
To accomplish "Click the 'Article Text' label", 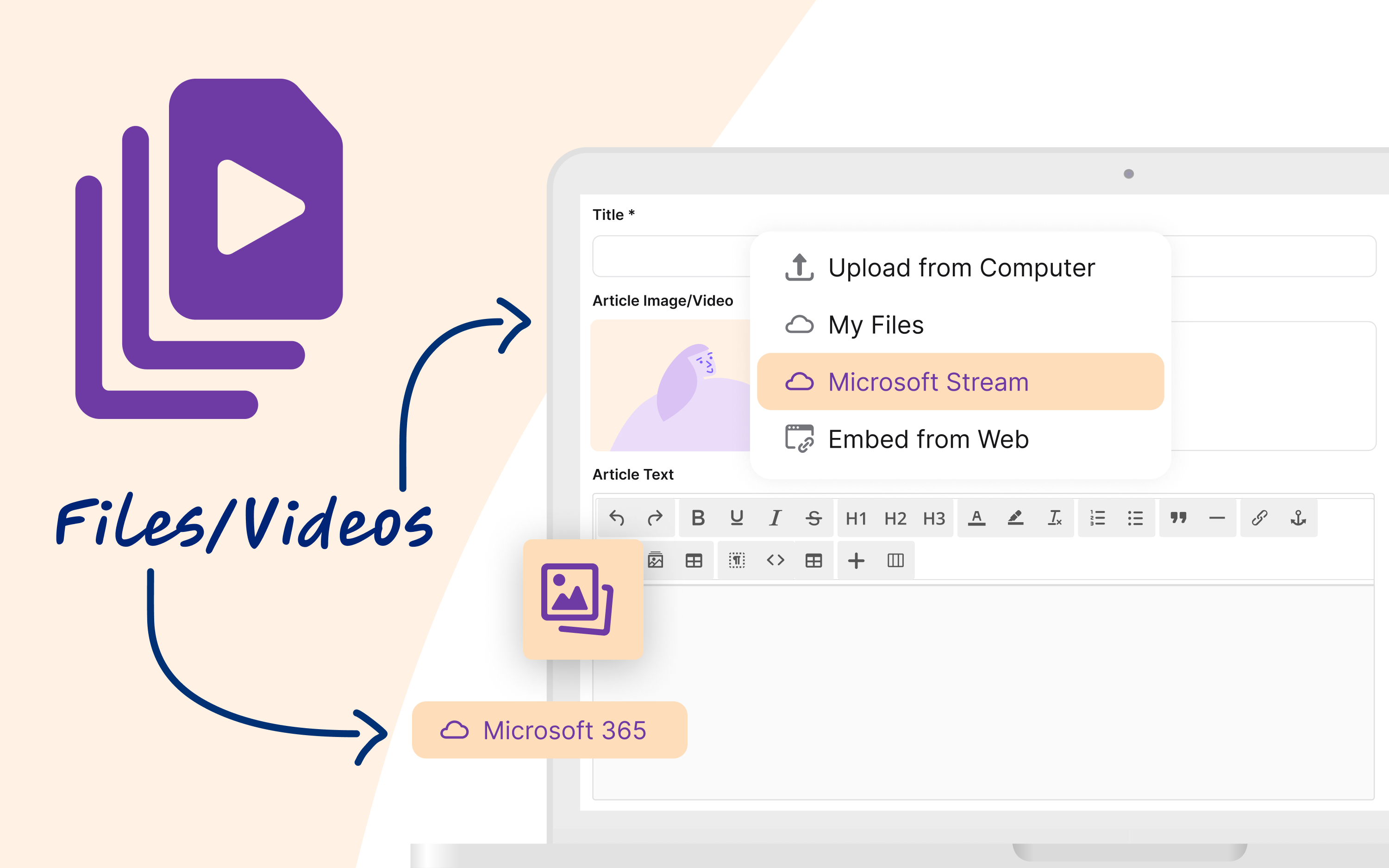I will 632,475.
